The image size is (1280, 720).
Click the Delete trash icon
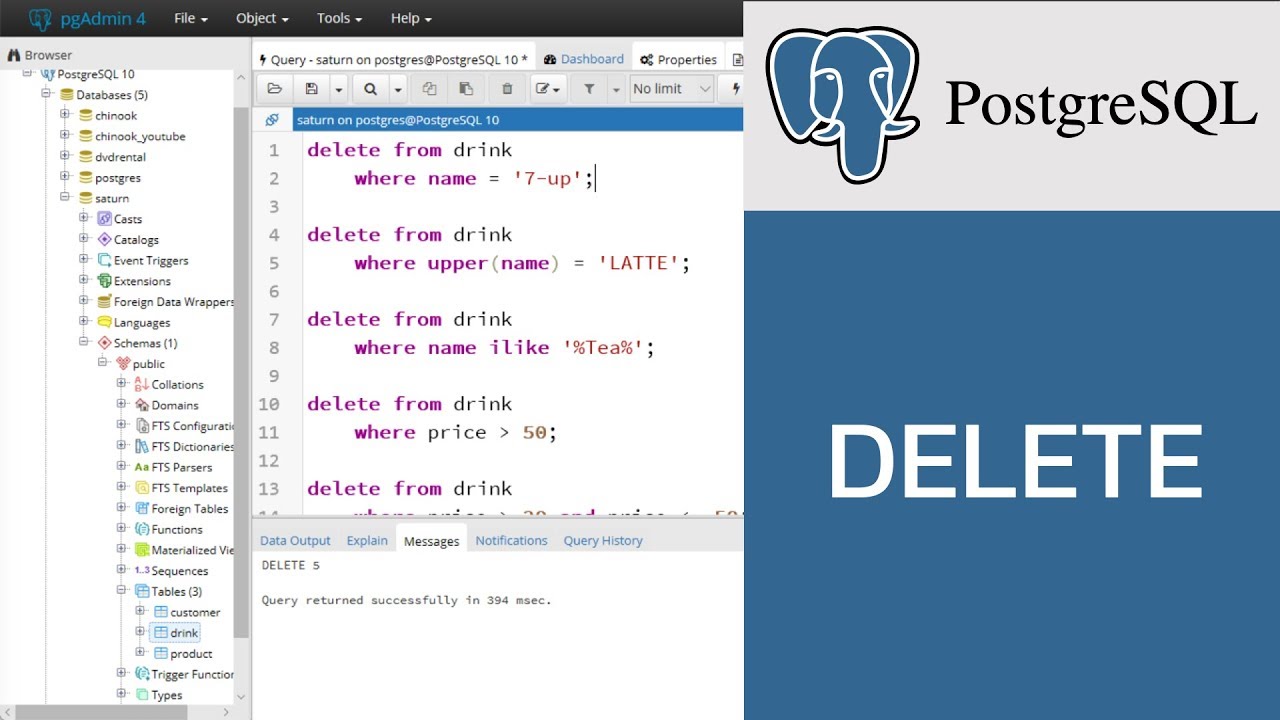[x=507, y=89]
